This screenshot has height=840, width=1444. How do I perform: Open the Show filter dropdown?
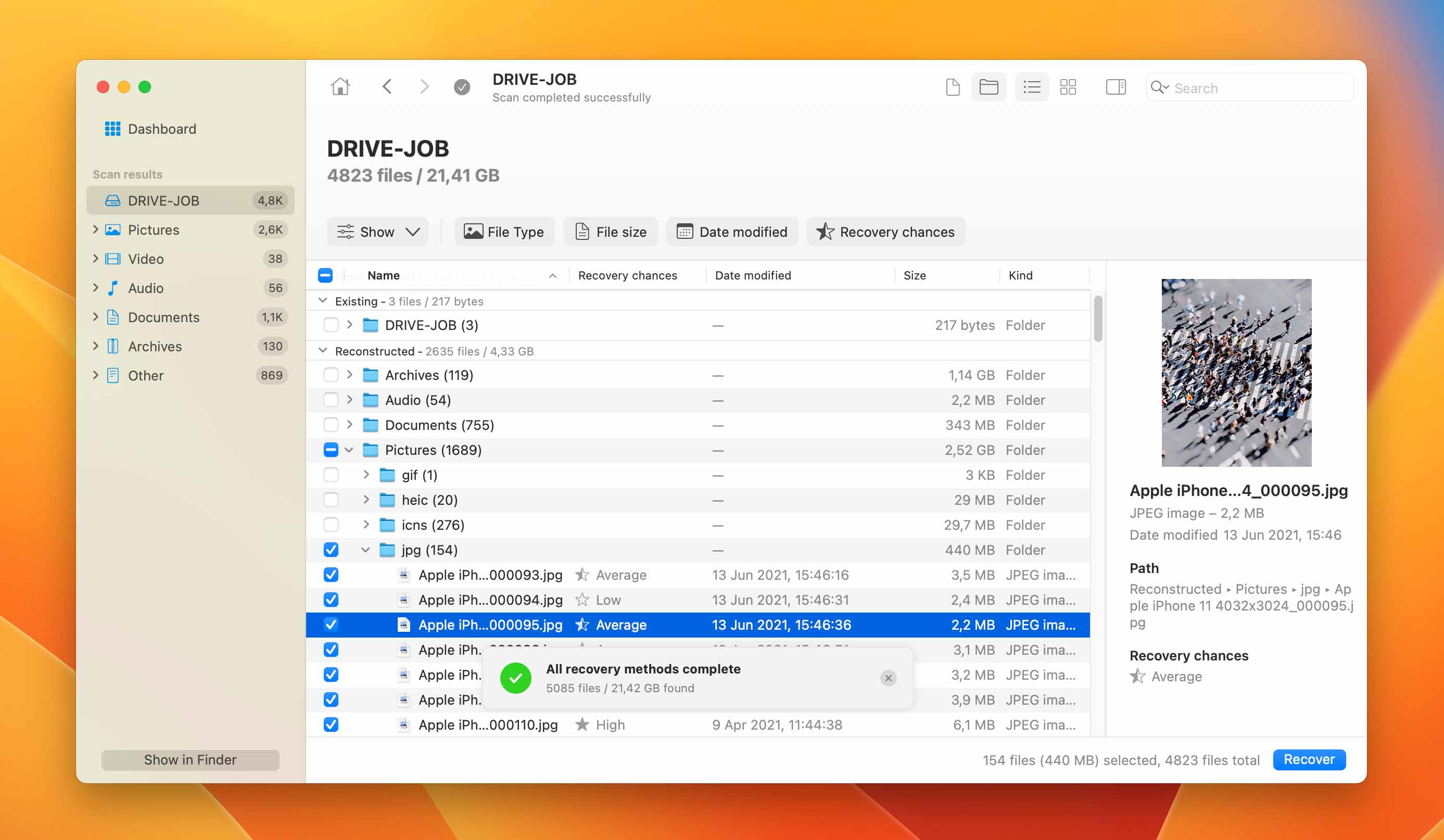coord(377,232)
